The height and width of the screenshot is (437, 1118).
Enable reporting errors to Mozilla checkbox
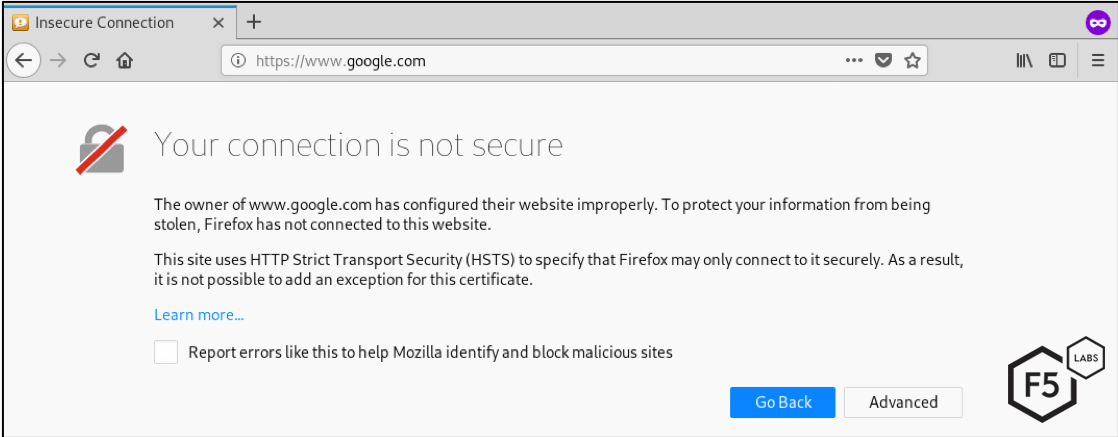[166, 352]
